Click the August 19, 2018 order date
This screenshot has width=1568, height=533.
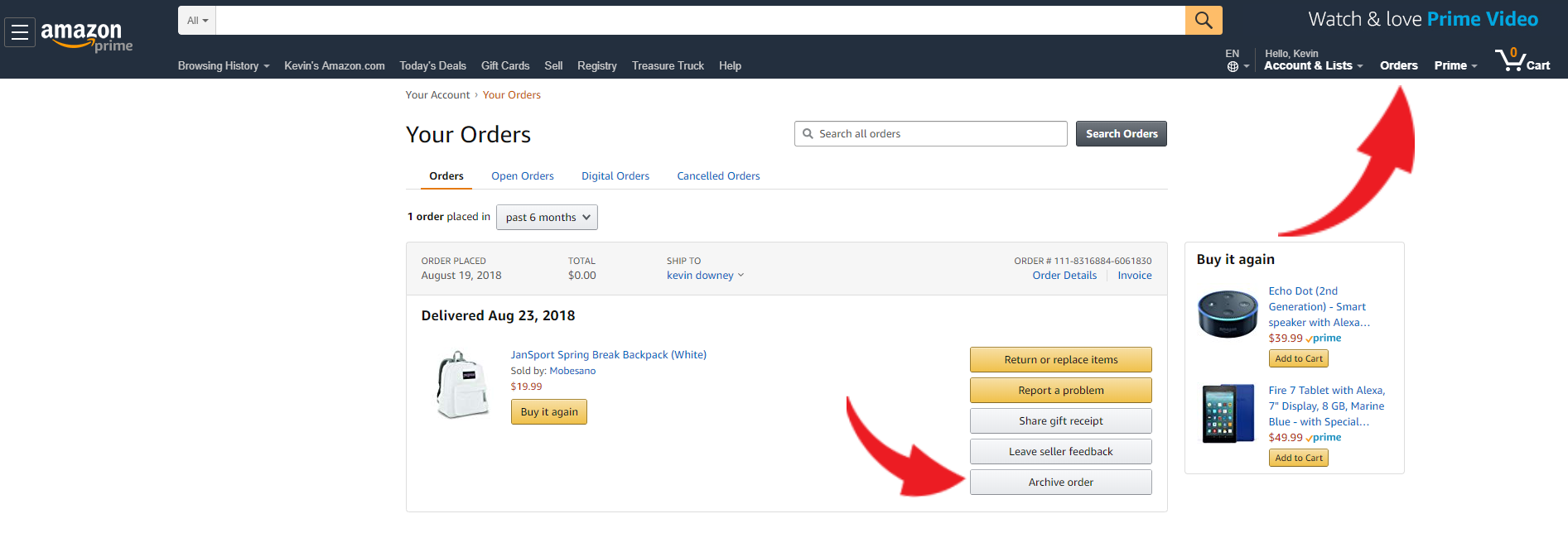[x=461, y=276]
